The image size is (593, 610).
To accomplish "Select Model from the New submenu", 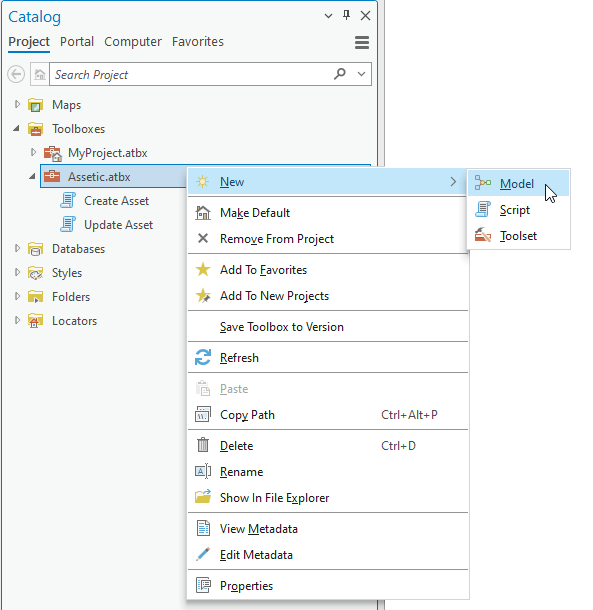I will pyautogui.click(x=518, y=183).
